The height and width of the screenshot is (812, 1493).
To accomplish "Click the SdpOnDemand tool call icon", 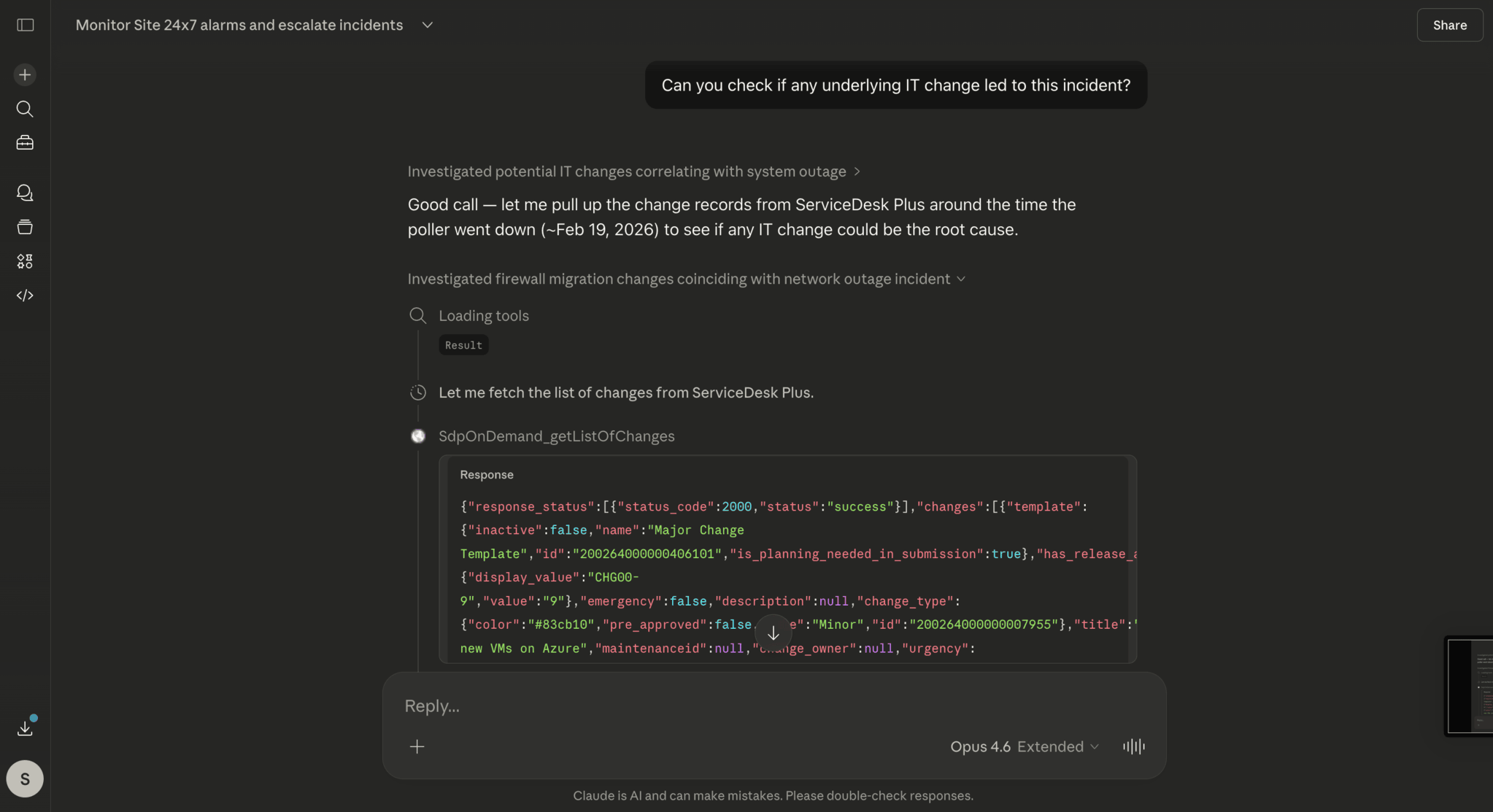I will pyautogui.click(x=418, y=436).
